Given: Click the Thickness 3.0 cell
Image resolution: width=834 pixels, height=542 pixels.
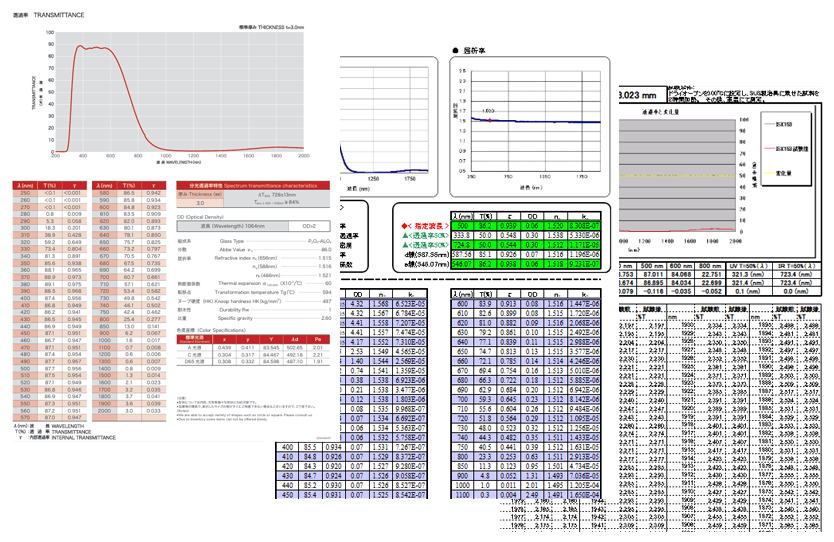Looking at the screenshot, I should click(201, 203).
